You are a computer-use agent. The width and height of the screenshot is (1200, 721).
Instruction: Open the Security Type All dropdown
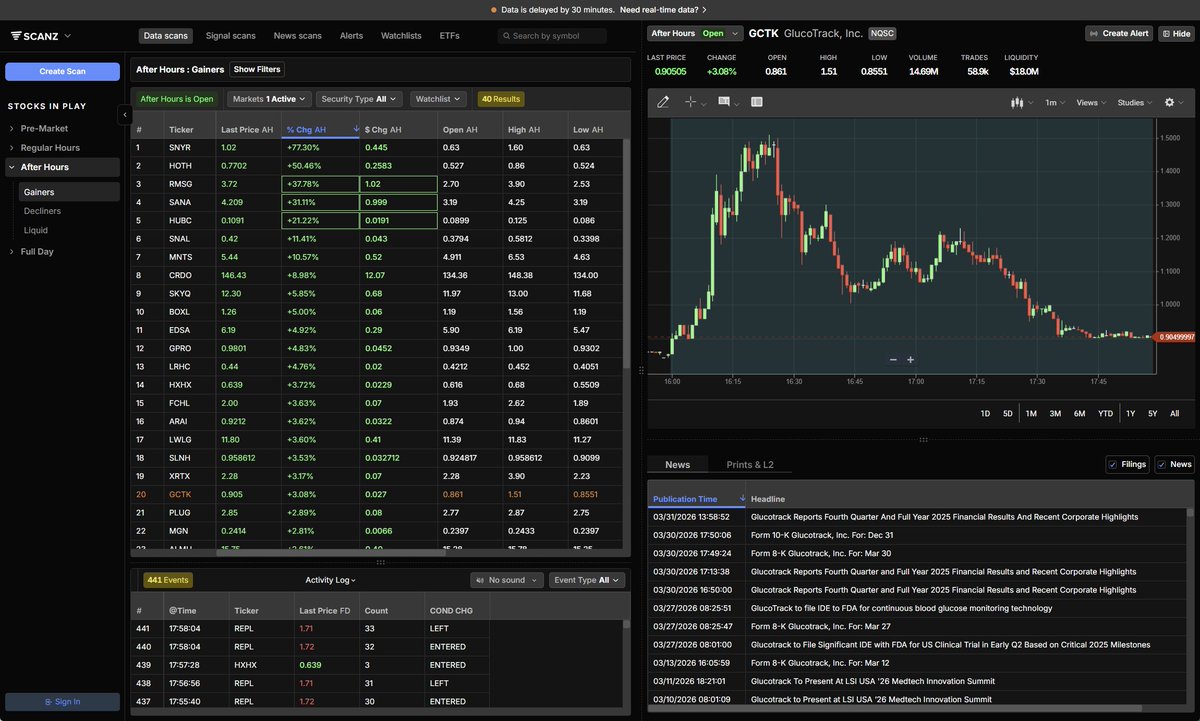(x=359, y=99)
